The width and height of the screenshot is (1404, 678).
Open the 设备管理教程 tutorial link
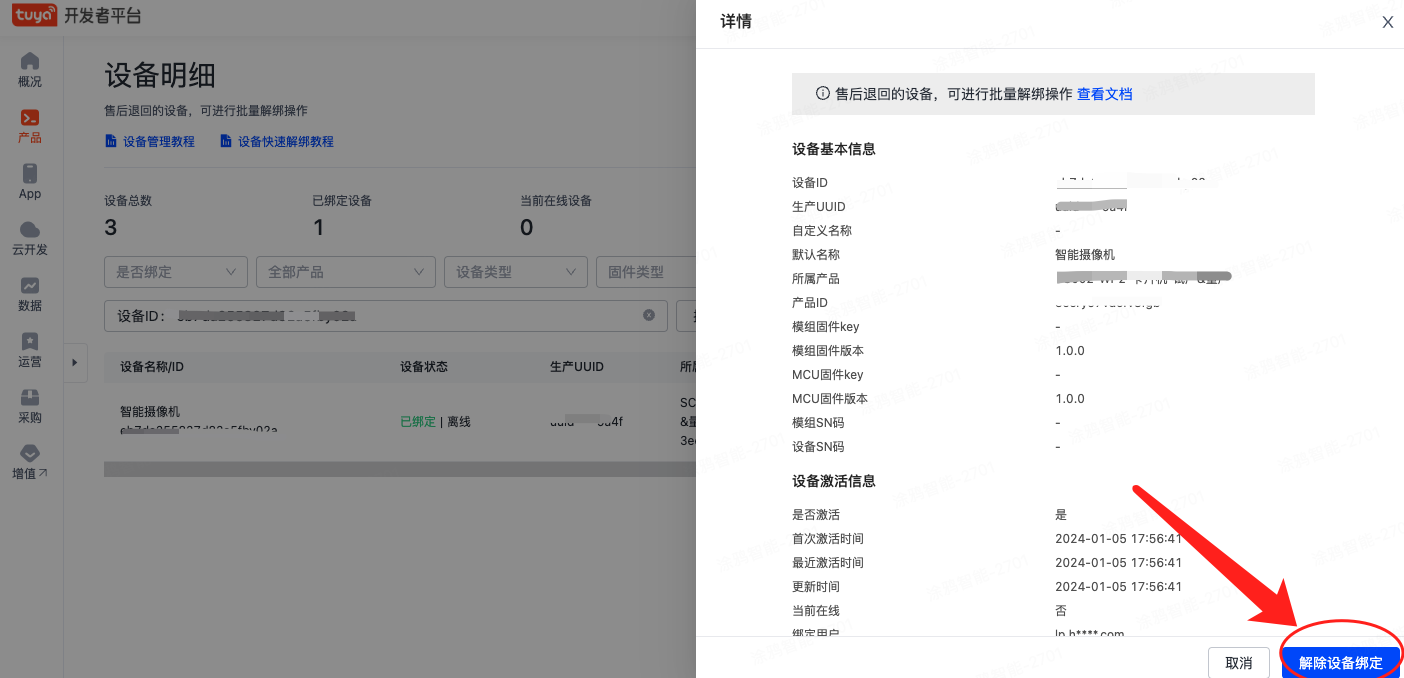[150, 142]
